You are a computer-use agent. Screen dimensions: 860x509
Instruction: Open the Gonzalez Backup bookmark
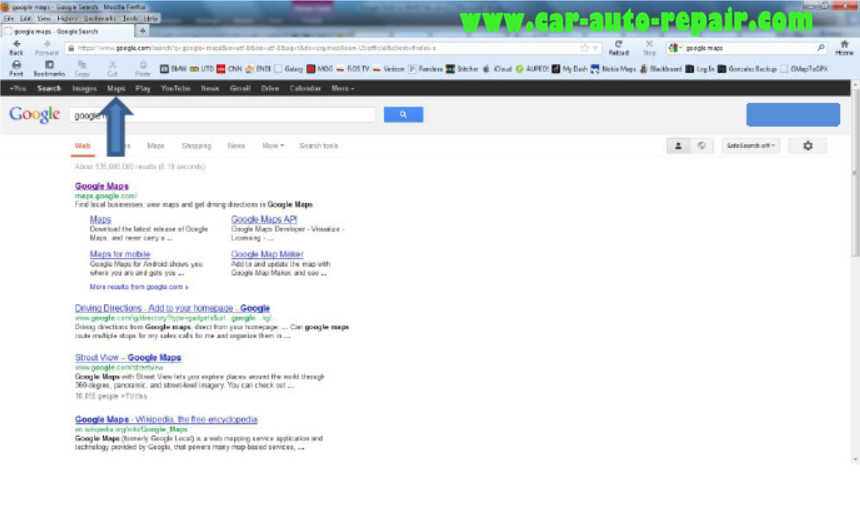coord(747,69)
